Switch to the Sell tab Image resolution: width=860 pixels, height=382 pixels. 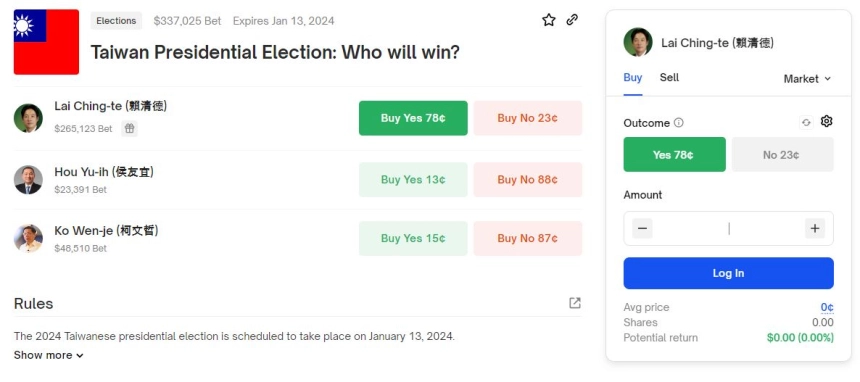pyautogui.click(x=669, y=77)
